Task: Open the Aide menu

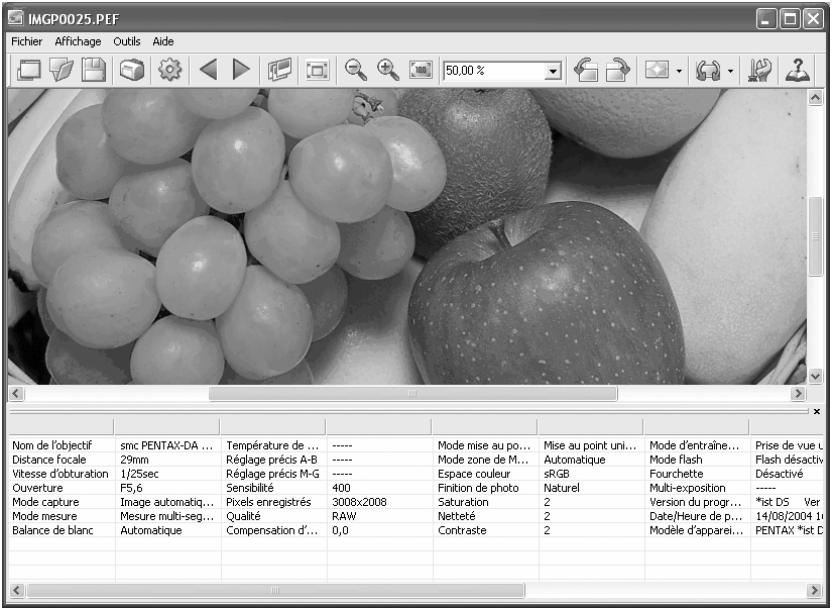Action: click(163, 41)
